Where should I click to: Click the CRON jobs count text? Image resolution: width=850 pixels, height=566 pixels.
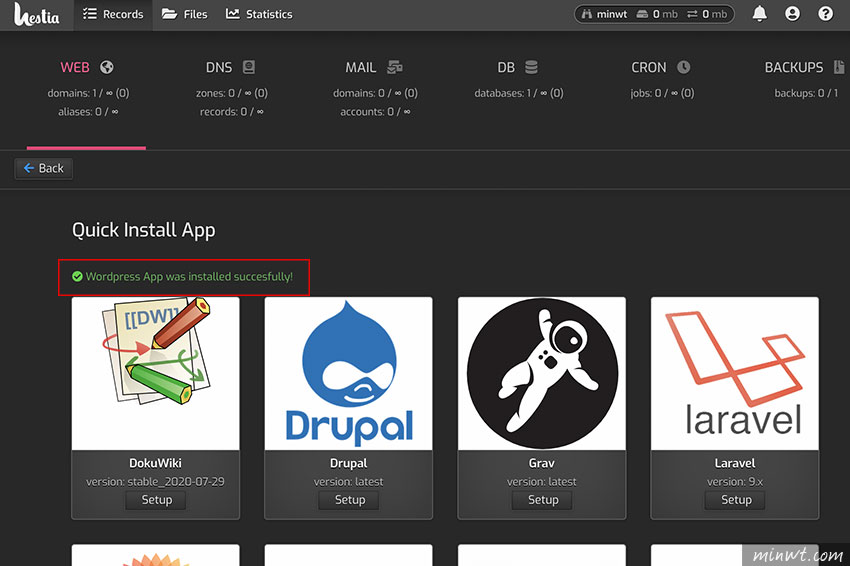[x=662, y=93]
